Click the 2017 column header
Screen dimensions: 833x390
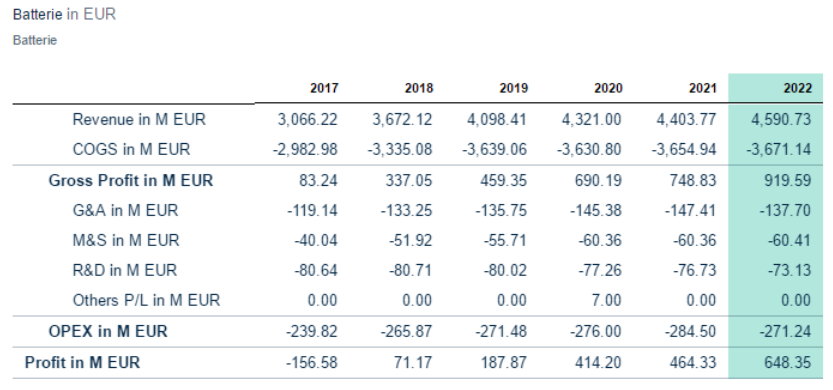[324, 88]
